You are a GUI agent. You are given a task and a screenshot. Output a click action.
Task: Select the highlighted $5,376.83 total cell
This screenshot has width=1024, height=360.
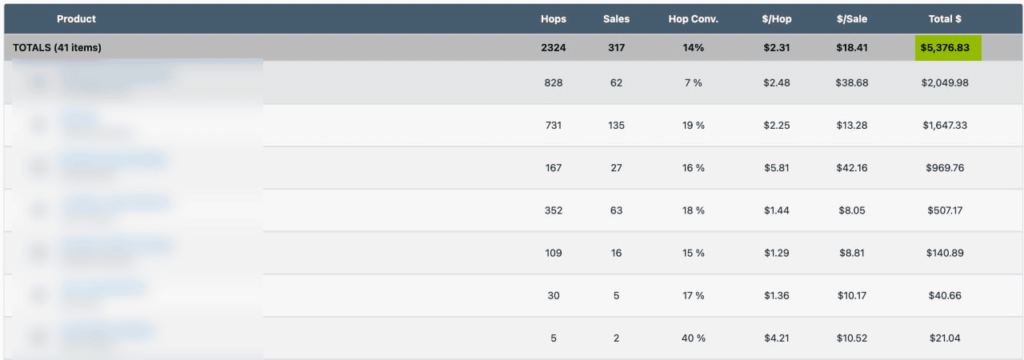pyautogui.click(x=948, y=48)
